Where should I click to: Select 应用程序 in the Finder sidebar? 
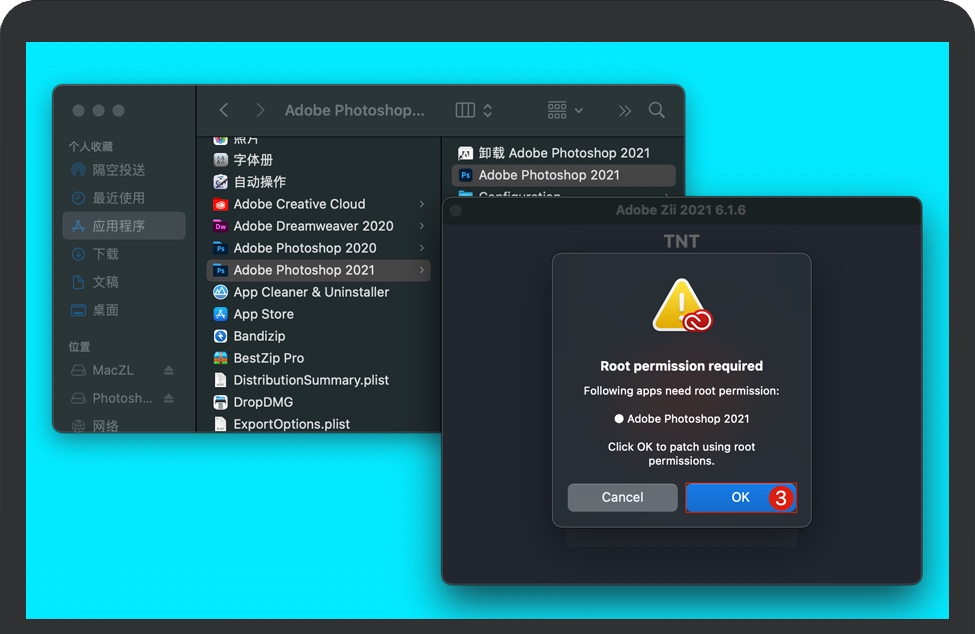tap(124, 226)
